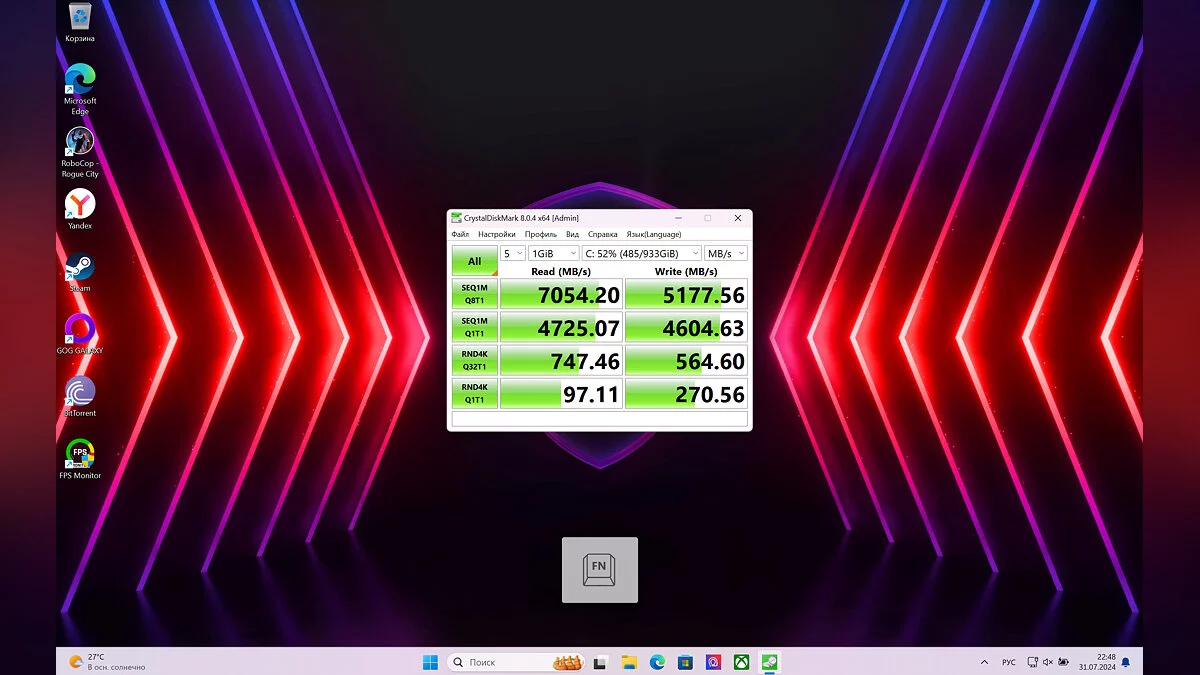Image resolution: width=1200 pixels, height=675 pixels.
Task: Run all benchmarks with the All button
Action: coord(474,261)
